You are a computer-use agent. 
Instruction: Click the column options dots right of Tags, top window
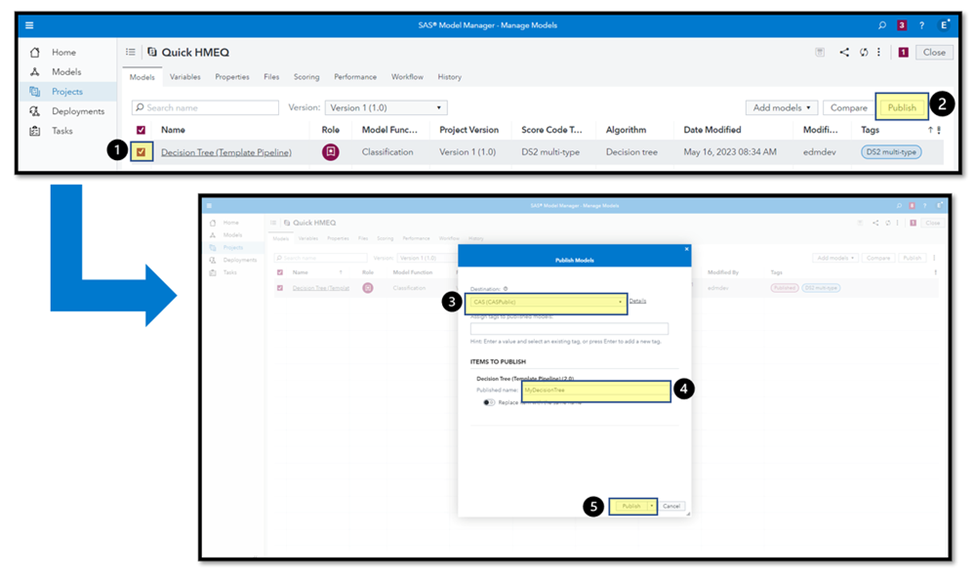point(939,130)
